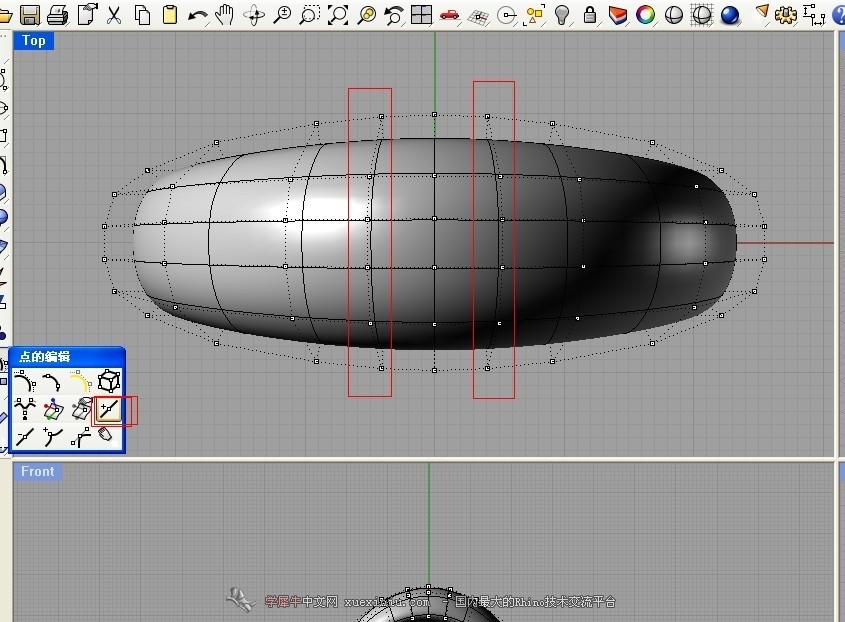
Task: Click the yellow Points Off icon
Action: point(80,381)
